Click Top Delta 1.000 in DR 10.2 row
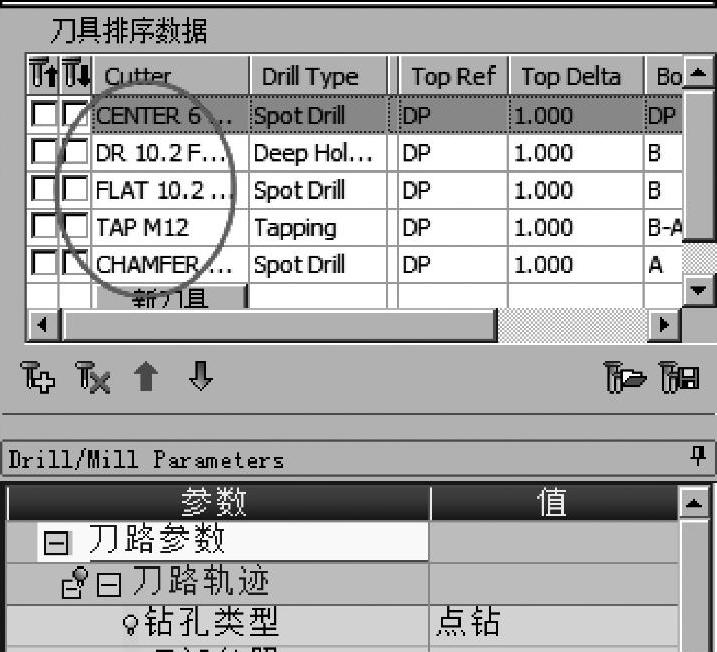 [x=576, y=152]
